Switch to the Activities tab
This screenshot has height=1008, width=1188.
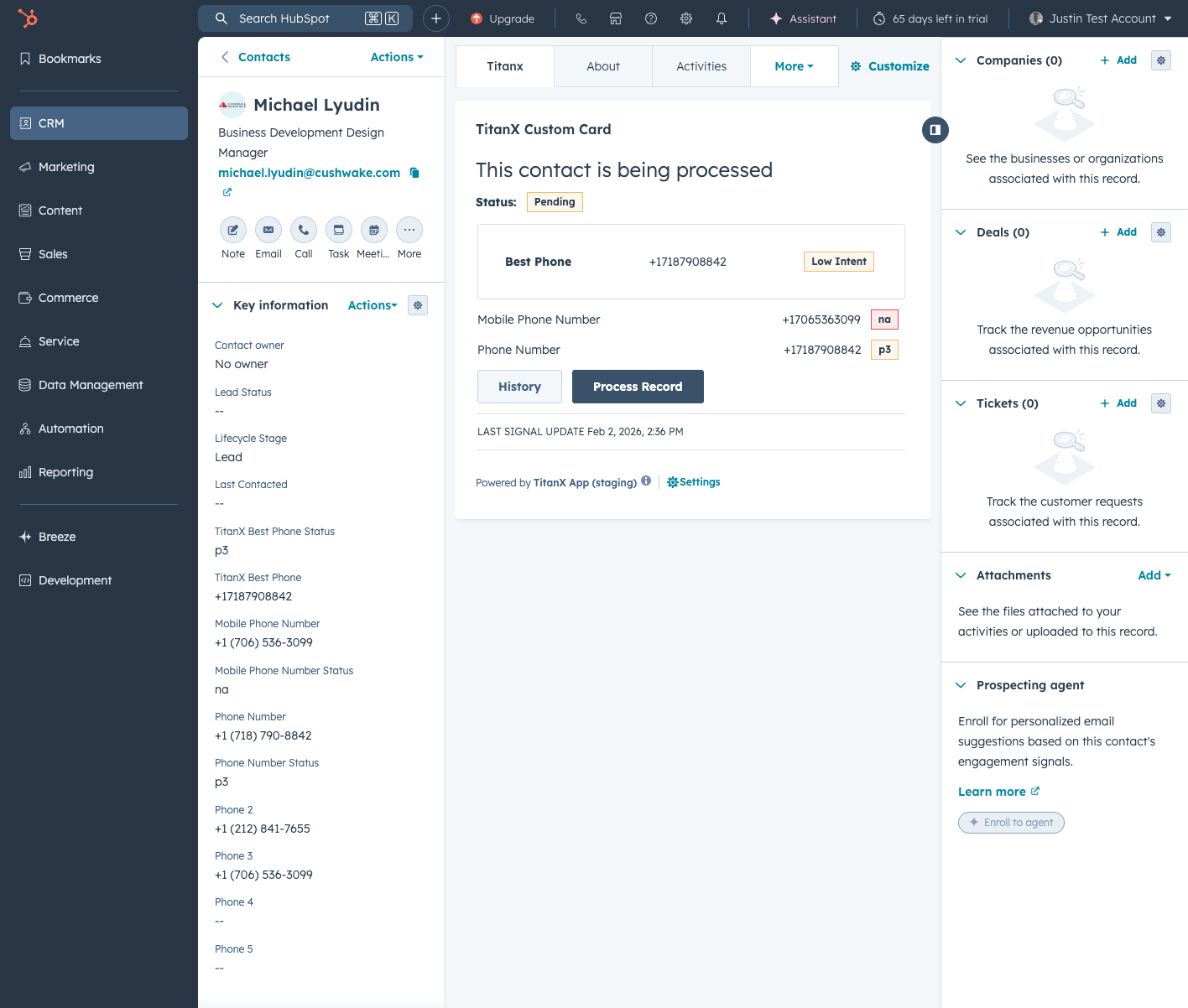(701, 66)
